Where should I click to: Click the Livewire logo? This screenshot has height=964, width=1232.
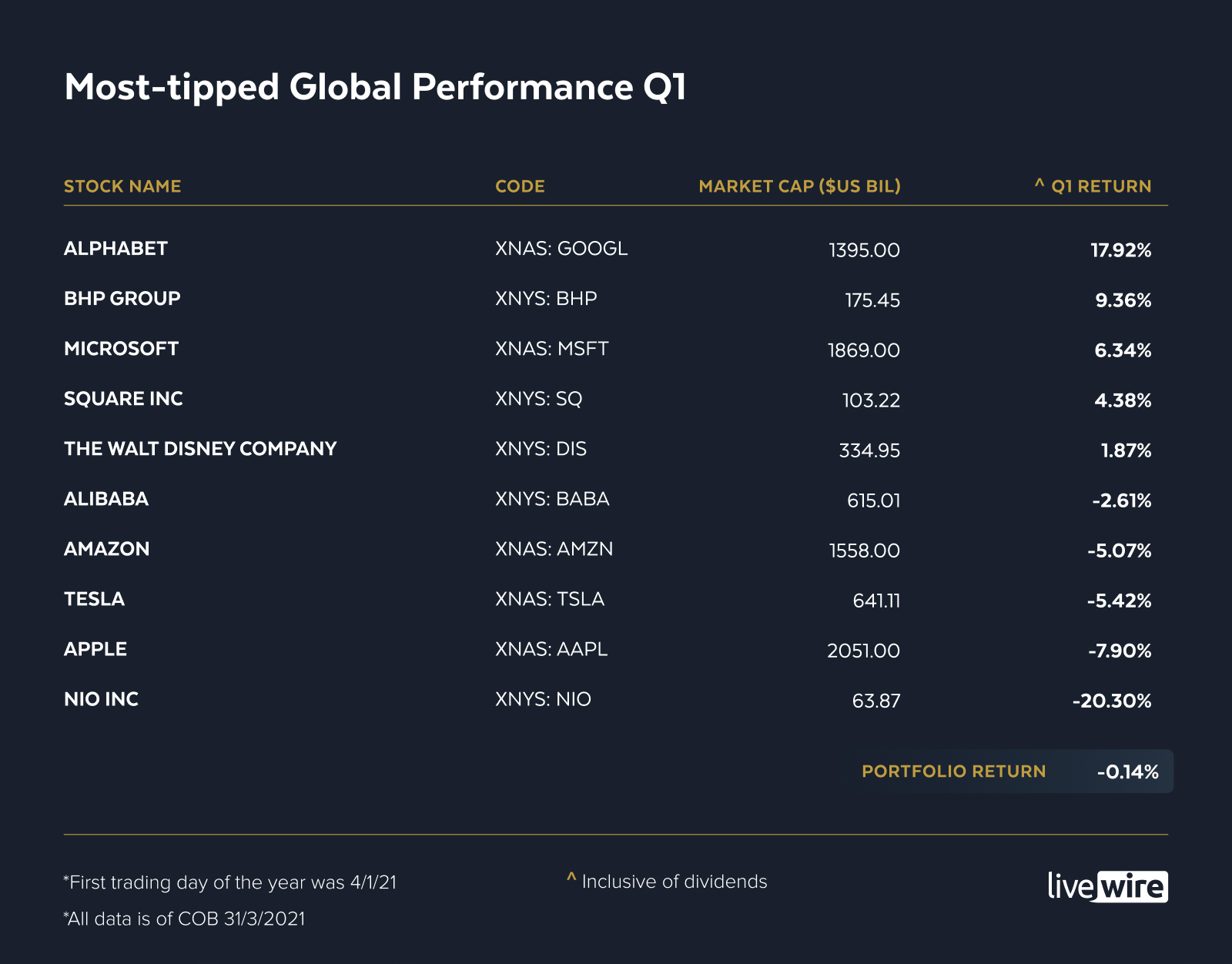click(x=1107, y=886)
